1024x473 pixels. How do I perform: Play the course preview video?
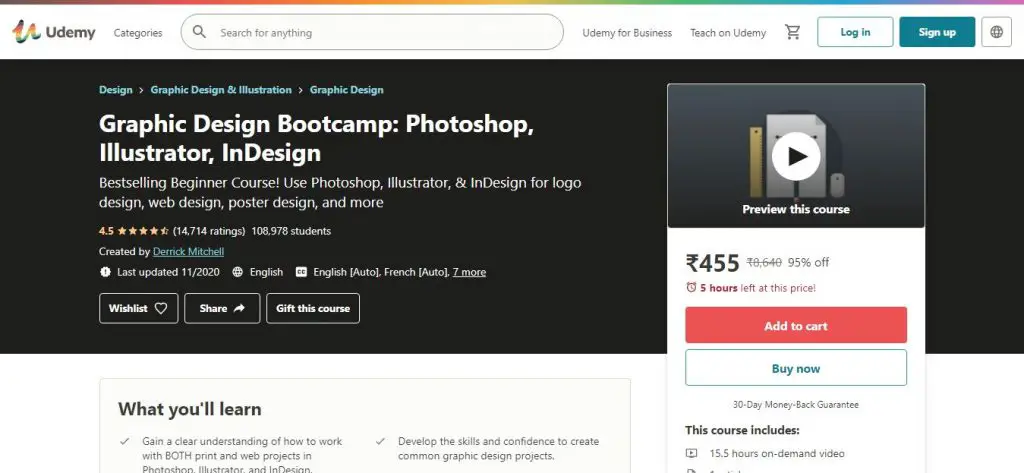pyautogui.click(x=796, y=156)
